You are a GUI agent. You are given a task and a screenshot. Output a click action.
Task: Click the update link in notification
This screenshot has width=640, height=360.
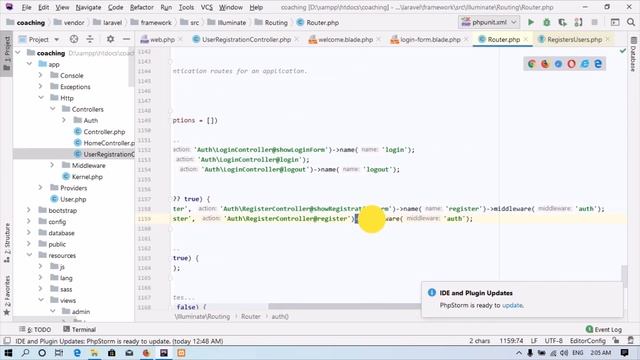(x=512, y=305)
